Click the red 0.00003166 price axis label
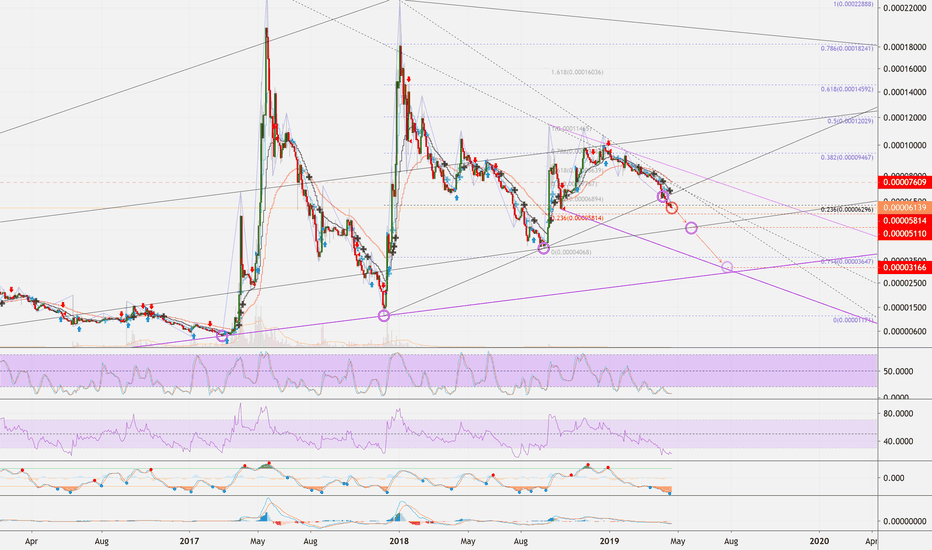The height and width of the screenshot is (550, 932). click(x=905, y=268)
